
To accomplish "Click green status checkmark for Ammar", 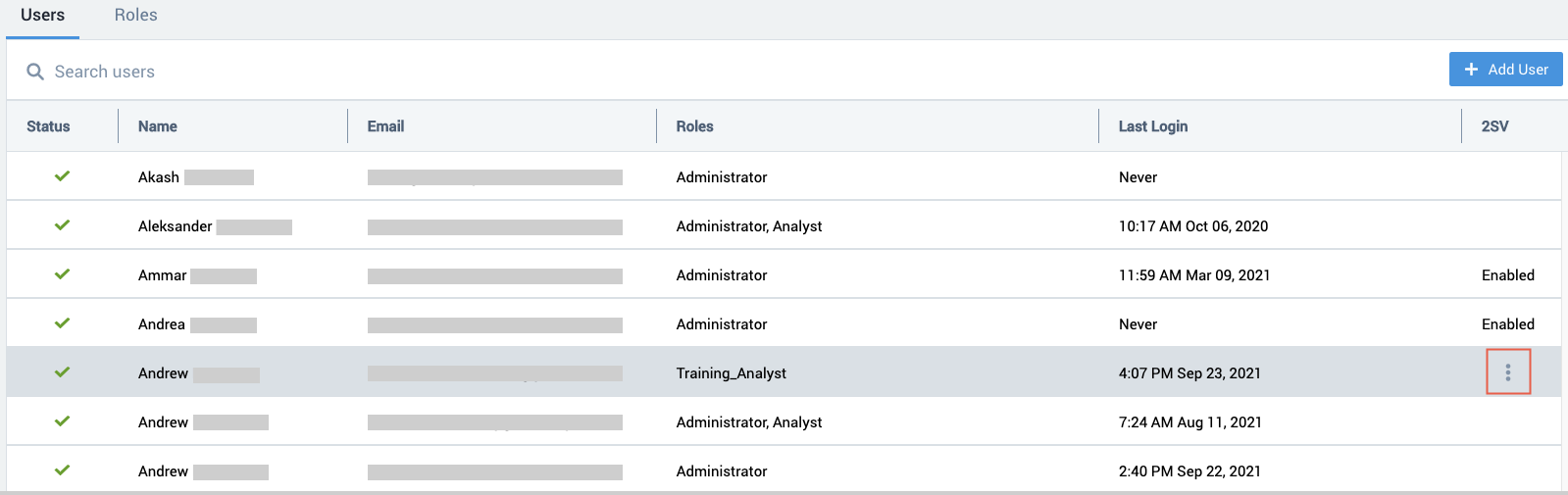I will point(62,274).
